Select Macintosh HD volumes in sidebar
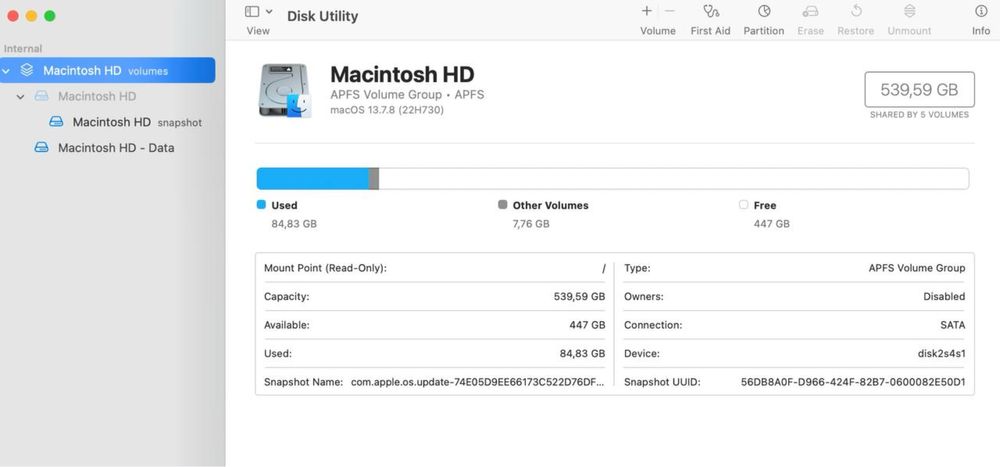The height and width of the screenshot is (467, 1000). [108, 70]
